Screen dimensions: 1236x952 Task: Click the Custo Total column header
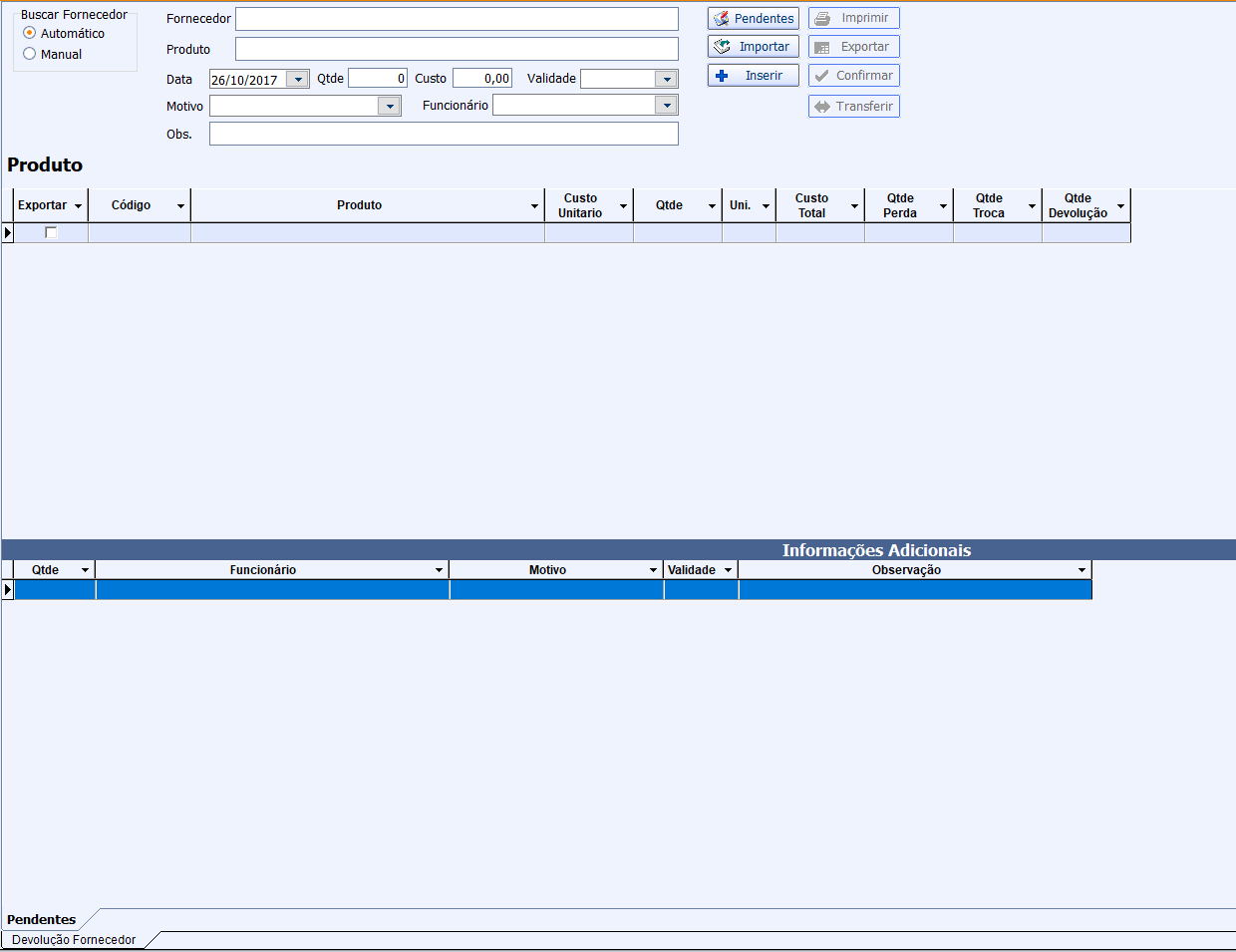811,205
